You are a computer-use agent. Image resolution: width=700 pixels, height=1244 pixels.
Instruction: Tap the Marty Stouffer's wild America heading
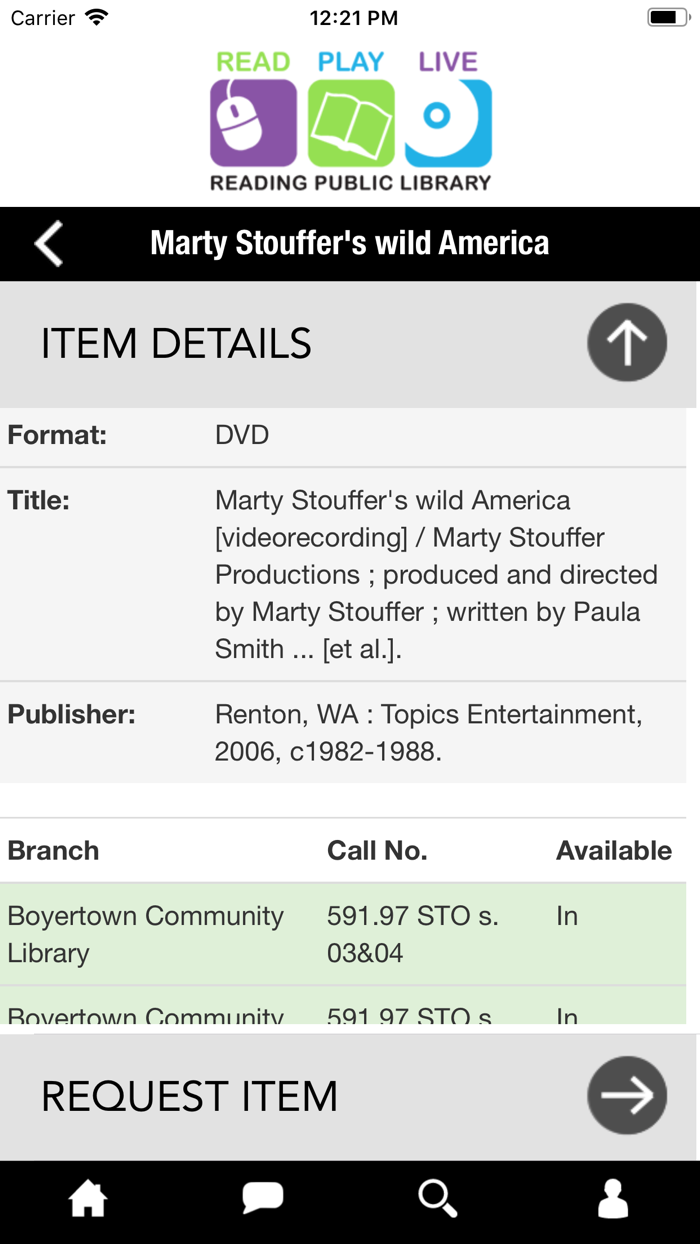(349, 243)
